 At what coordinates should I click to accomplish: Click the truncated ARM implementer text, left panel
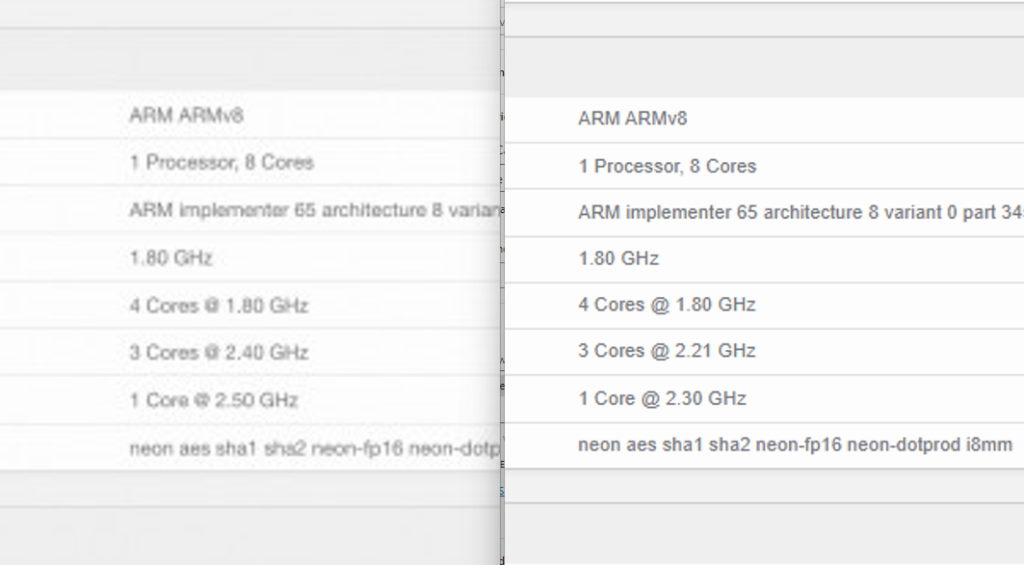tap(312, 210)
